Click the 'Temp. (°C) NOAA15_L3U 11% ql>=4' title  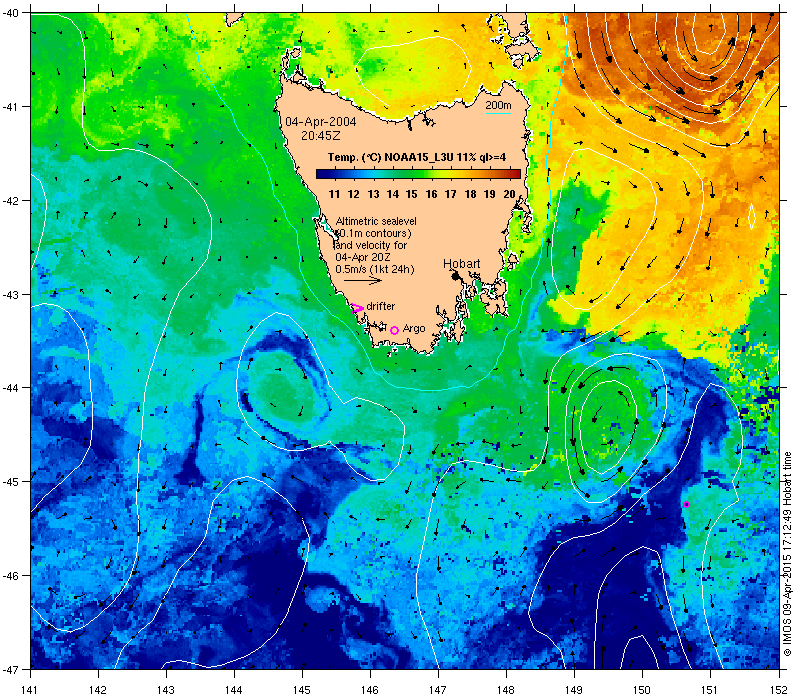pos(417,157)
